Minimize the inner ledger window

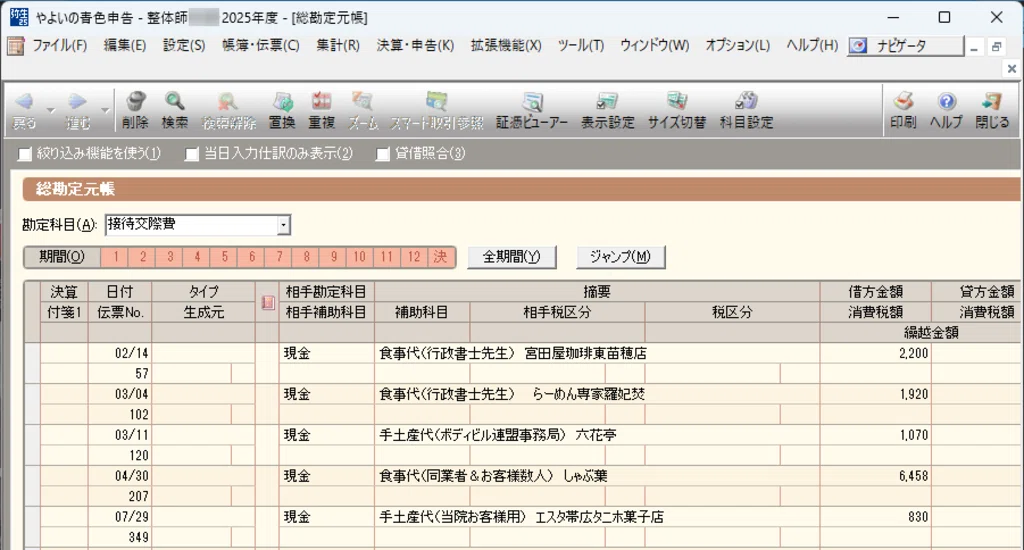coord(974,47)
